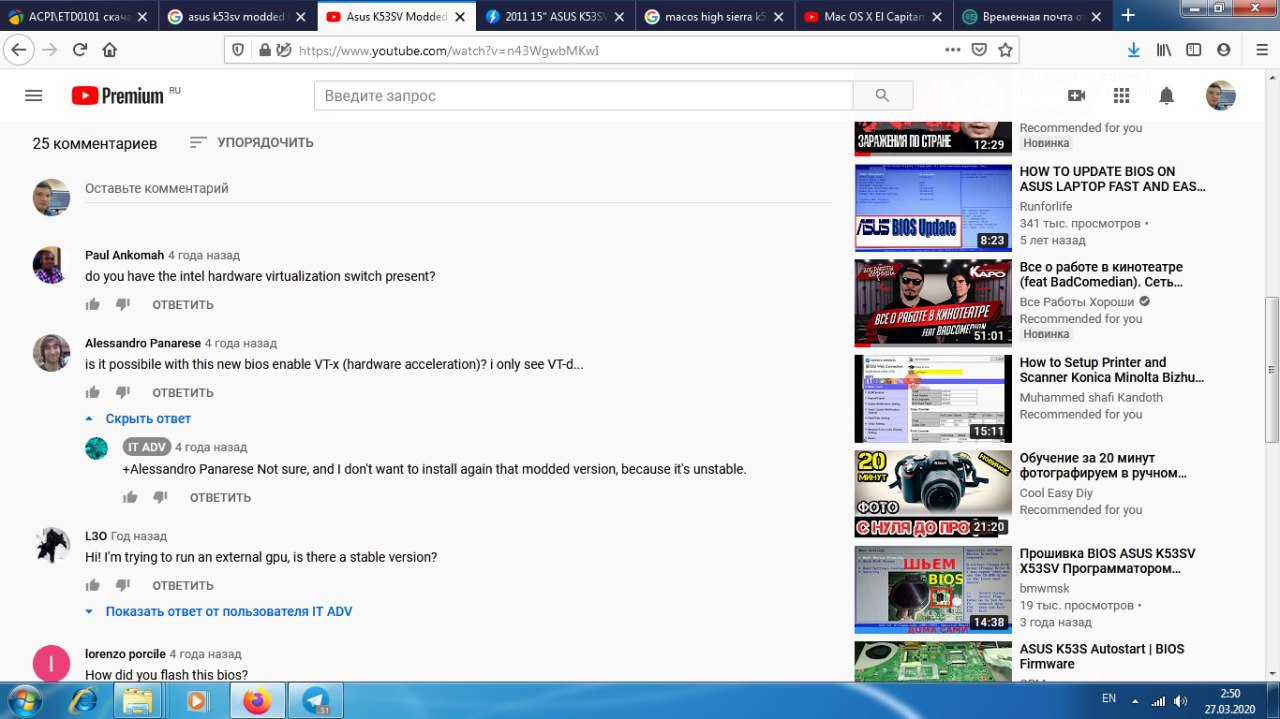
Task: Click the Pocket save icon
Action: [x=980, y=50]
